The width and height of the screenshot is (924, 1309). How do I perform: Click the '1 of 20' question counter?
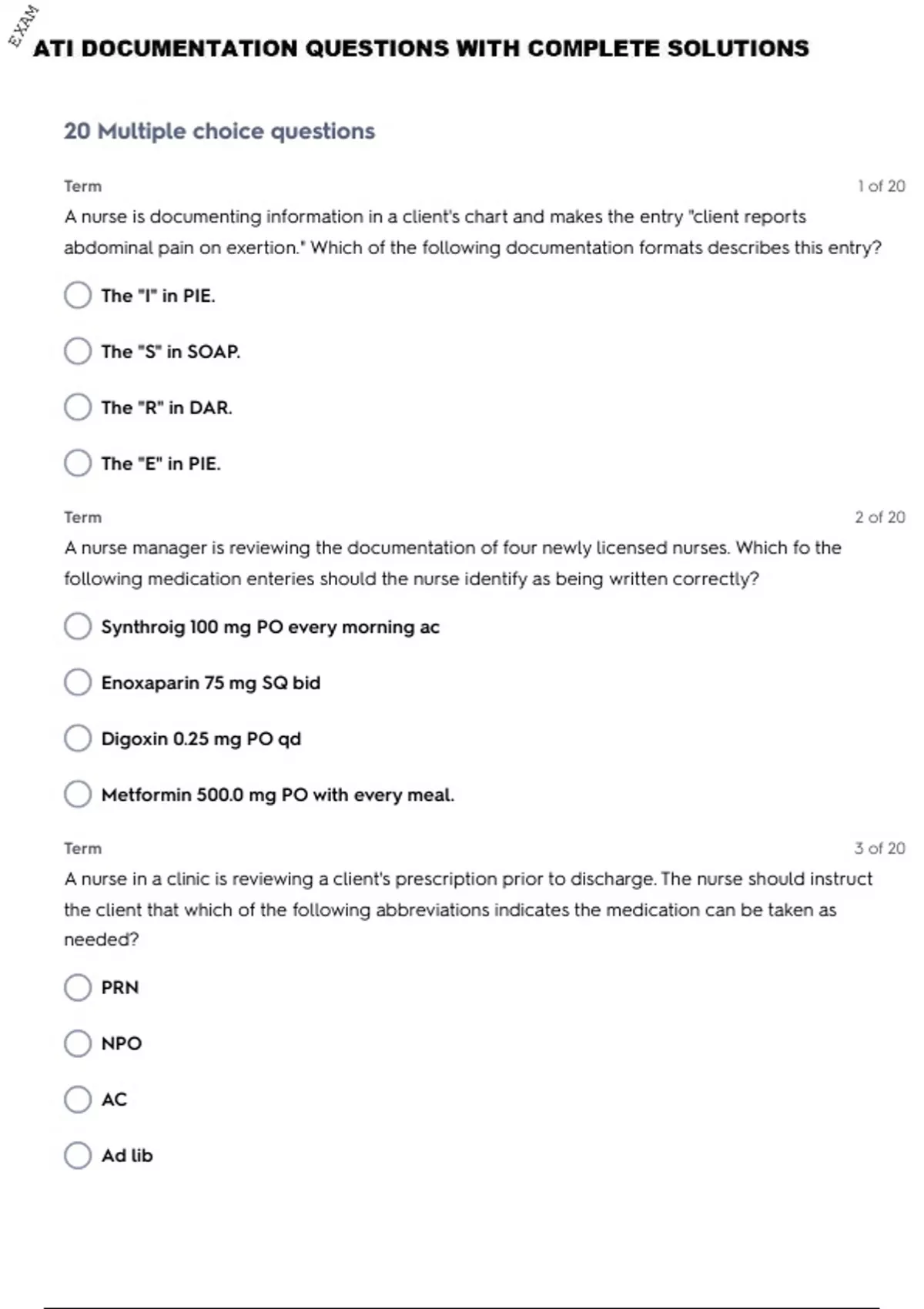[881, 186]
